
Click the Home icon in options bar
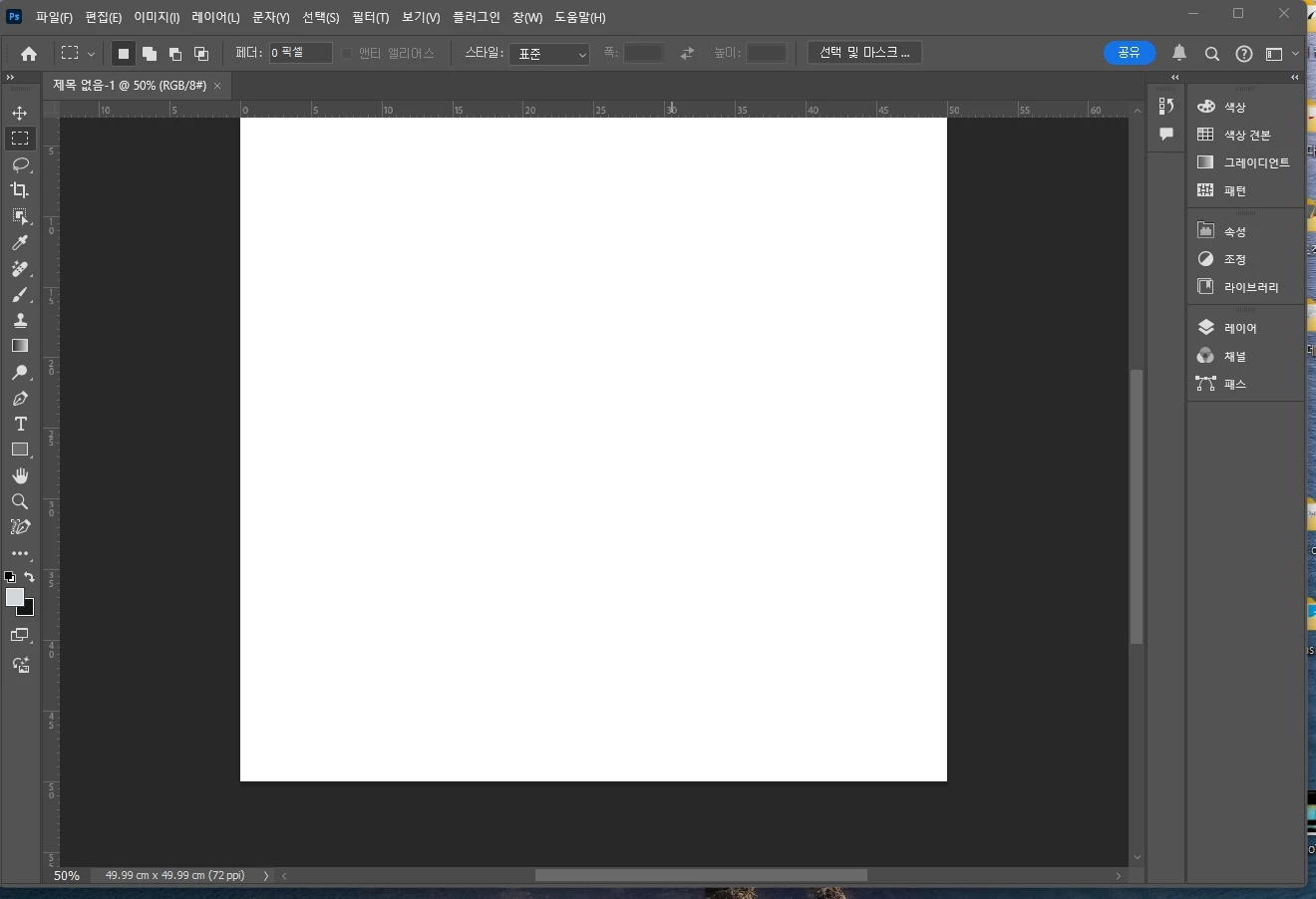(29, 54)
